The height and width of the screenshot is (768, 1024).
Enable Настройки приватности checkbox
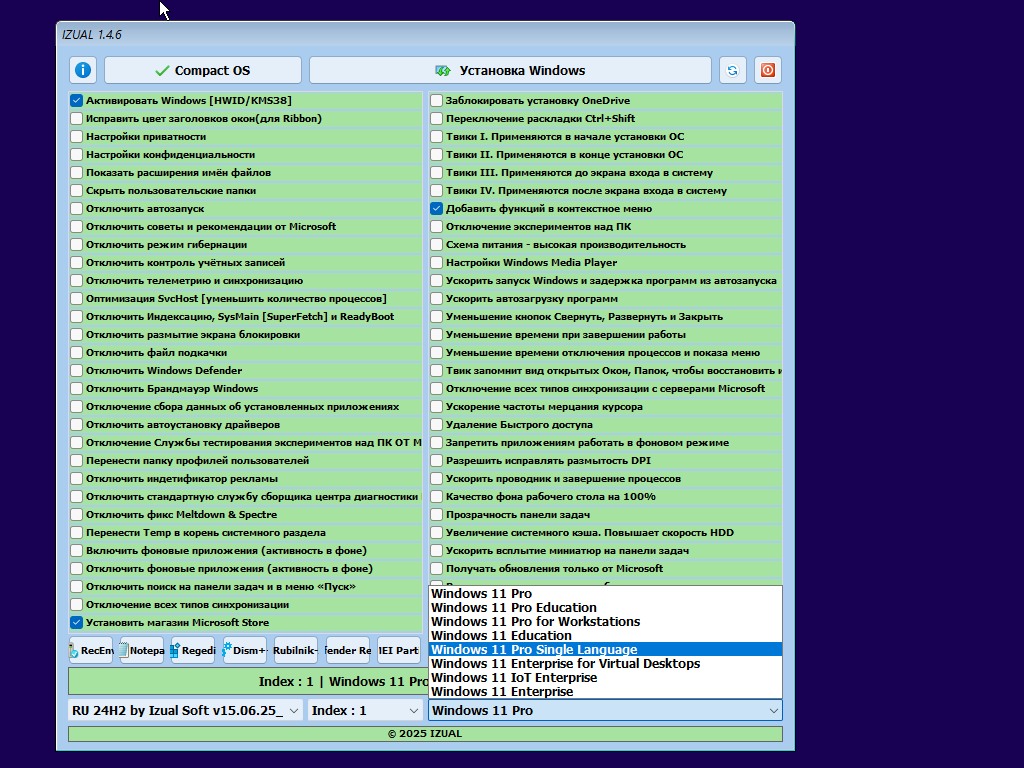76,136
